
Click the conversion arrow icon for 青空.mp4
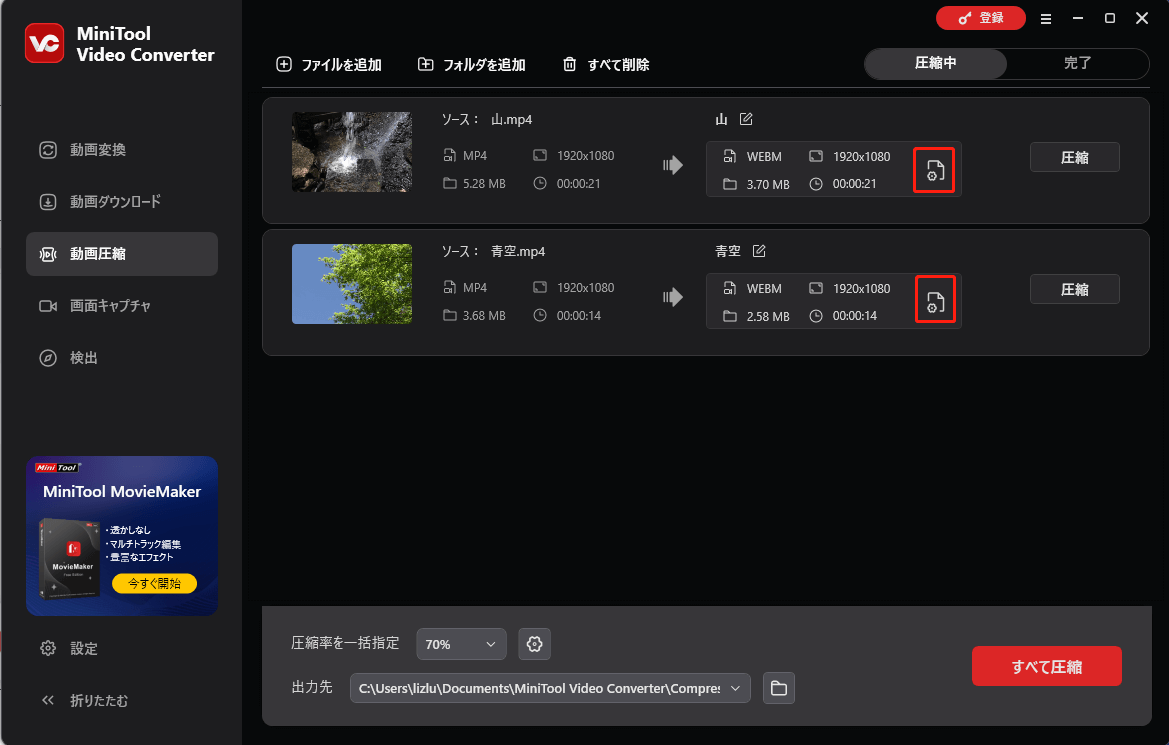tap(672, 297)
